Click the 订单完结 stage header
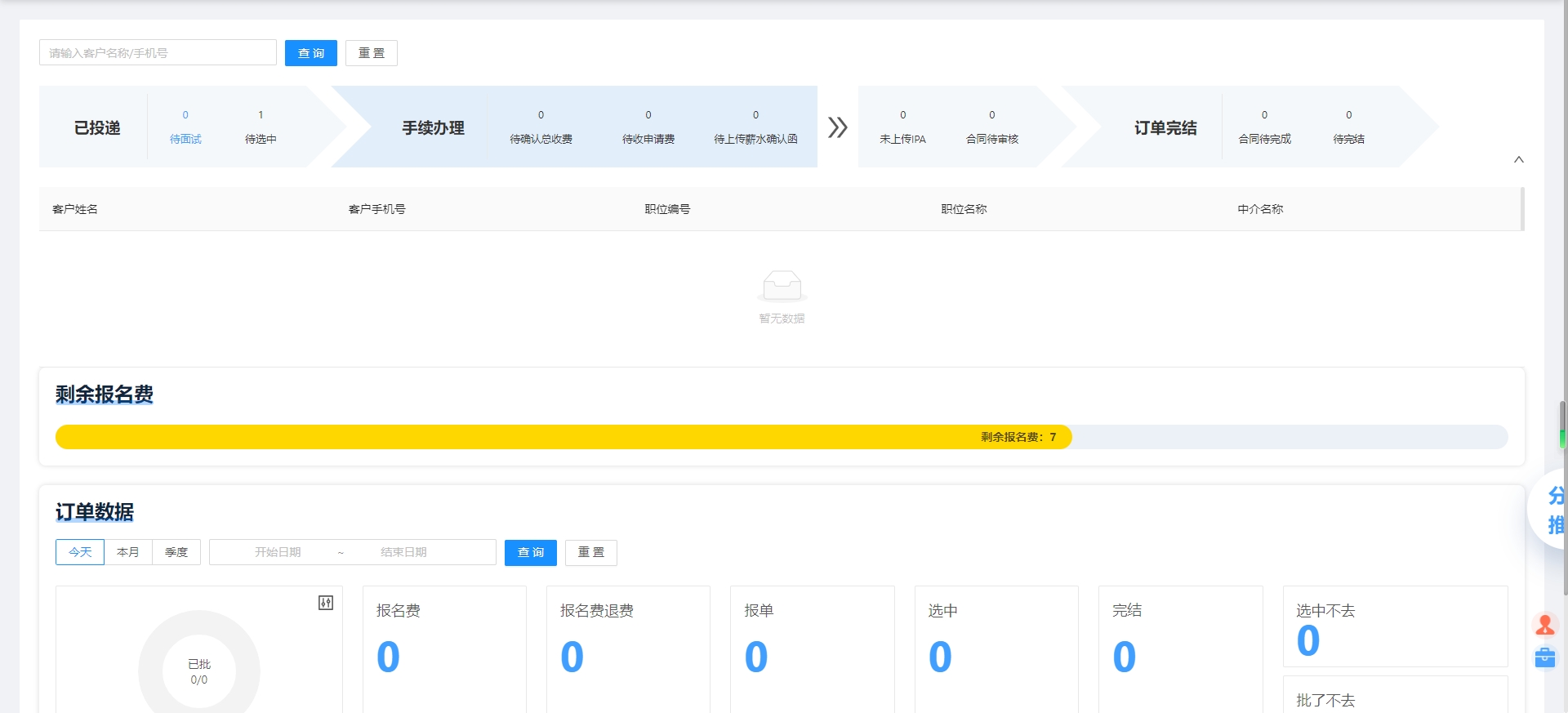Viewport: 1568px width, 713px height. point(1165,127)
